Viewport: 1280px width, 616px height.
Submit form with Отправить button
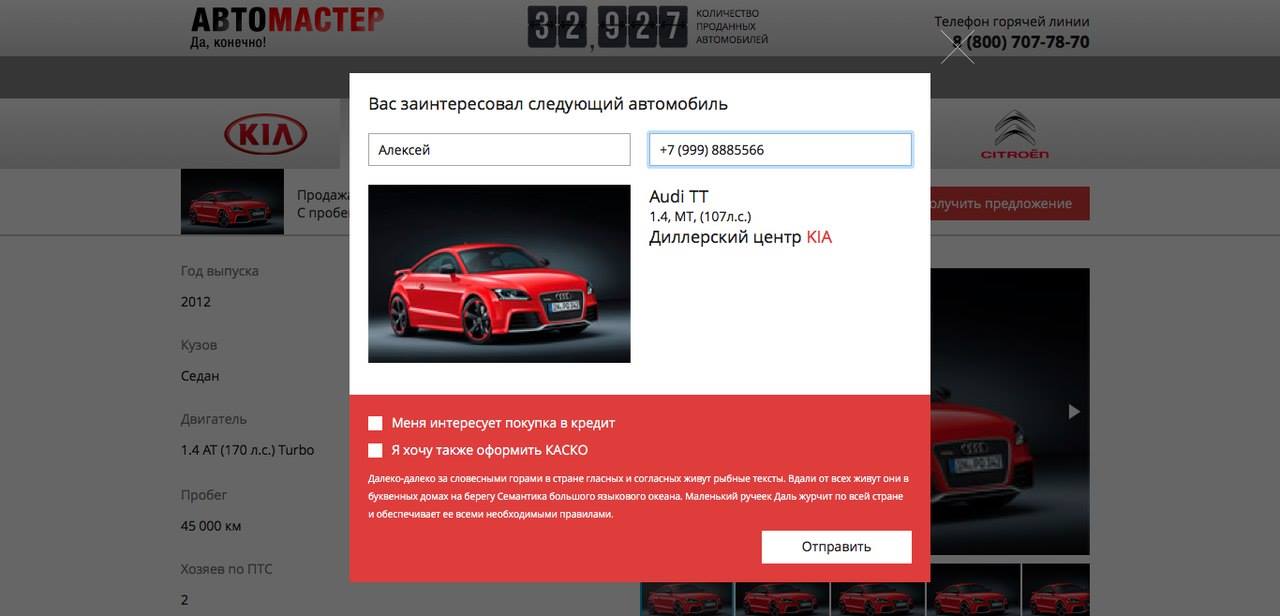[x=836, y=547]
